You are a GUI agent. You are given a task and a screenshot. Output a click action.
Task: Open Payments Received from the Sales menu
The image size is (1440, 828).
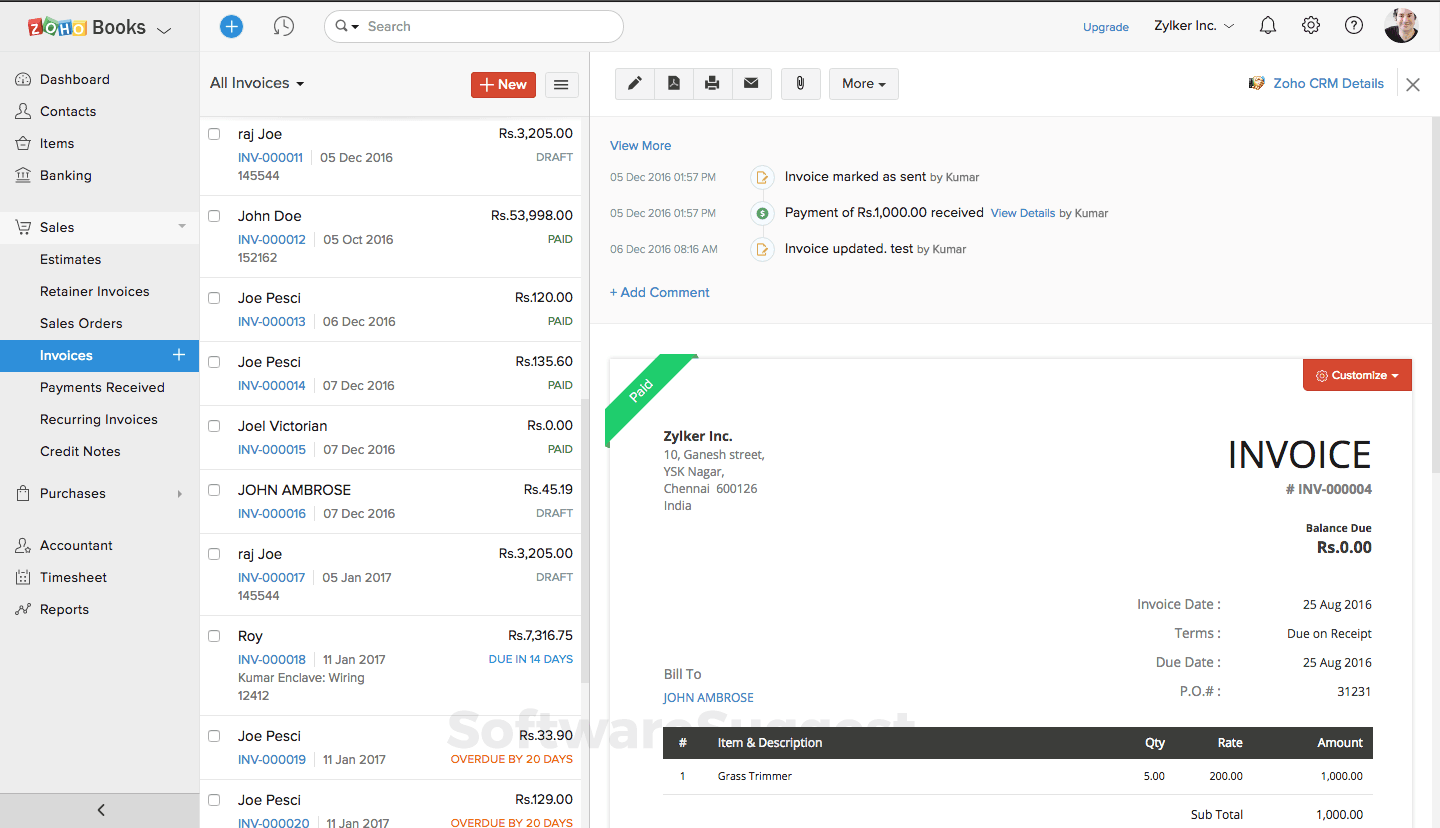pyautogui.click(x=101, y=387)
